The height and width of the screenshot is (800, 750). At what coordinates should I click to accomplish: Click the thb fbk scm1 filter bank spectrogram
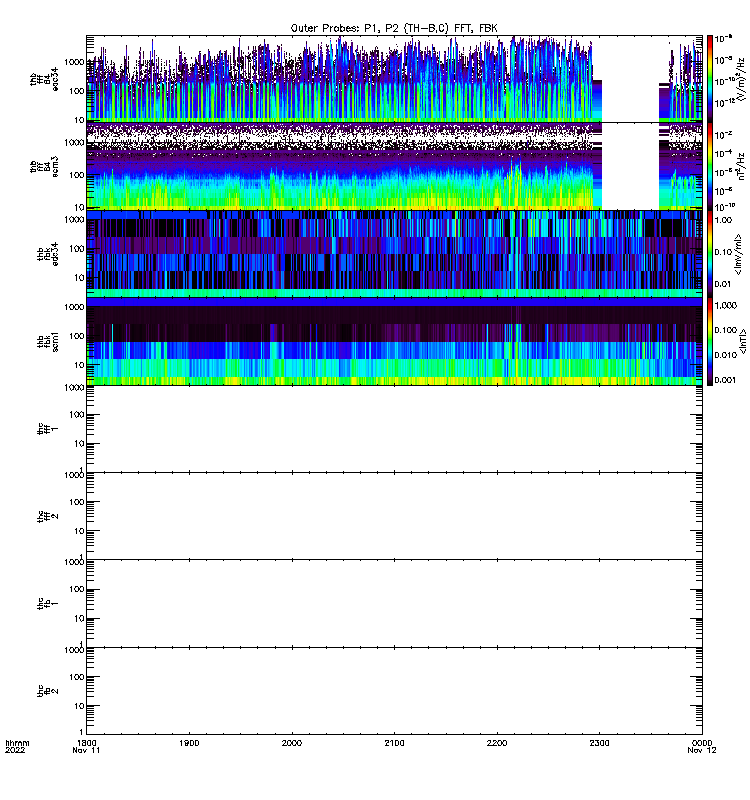tap(394, 341)
